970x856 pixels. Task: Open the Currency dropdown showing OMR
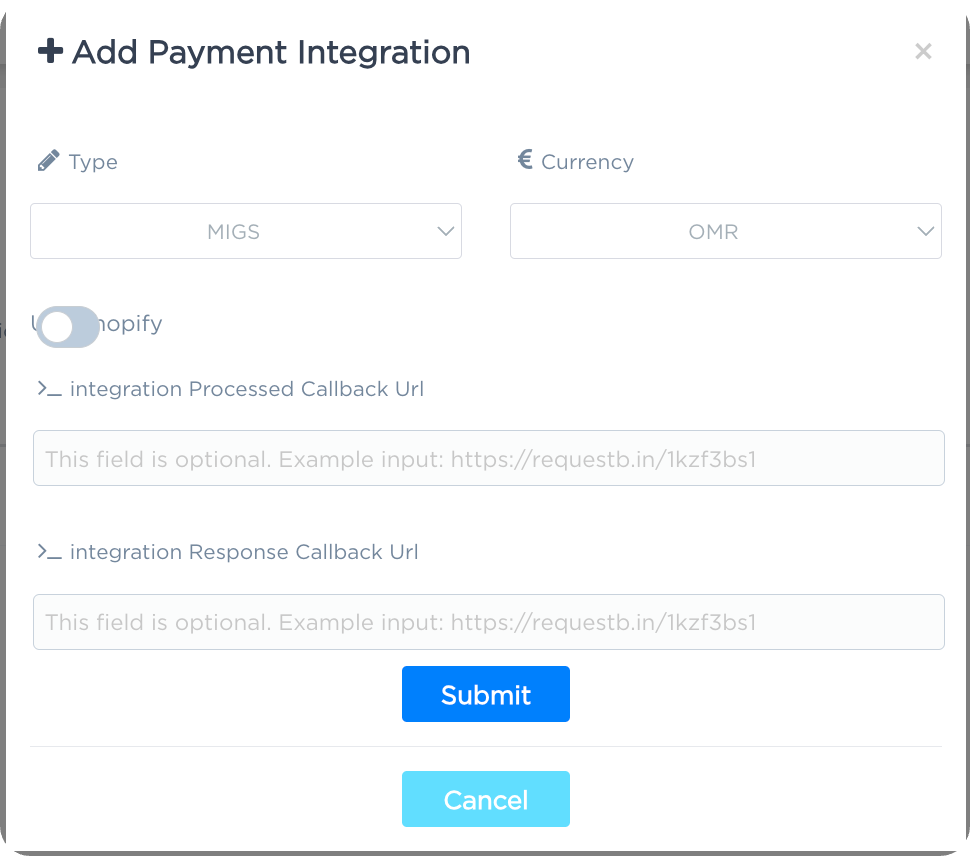726,231
